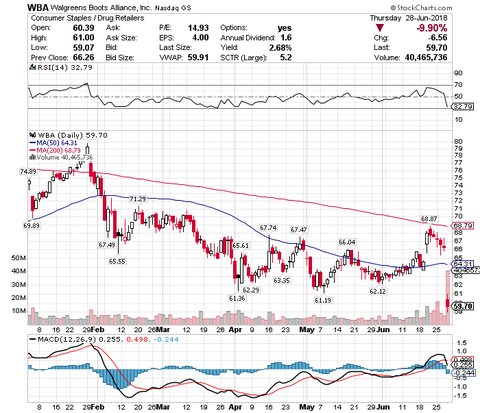The width and height of the screenshot is (480, 413).
Task: Click the -0.244 MACD axis tag
Action: pos(463,372)
